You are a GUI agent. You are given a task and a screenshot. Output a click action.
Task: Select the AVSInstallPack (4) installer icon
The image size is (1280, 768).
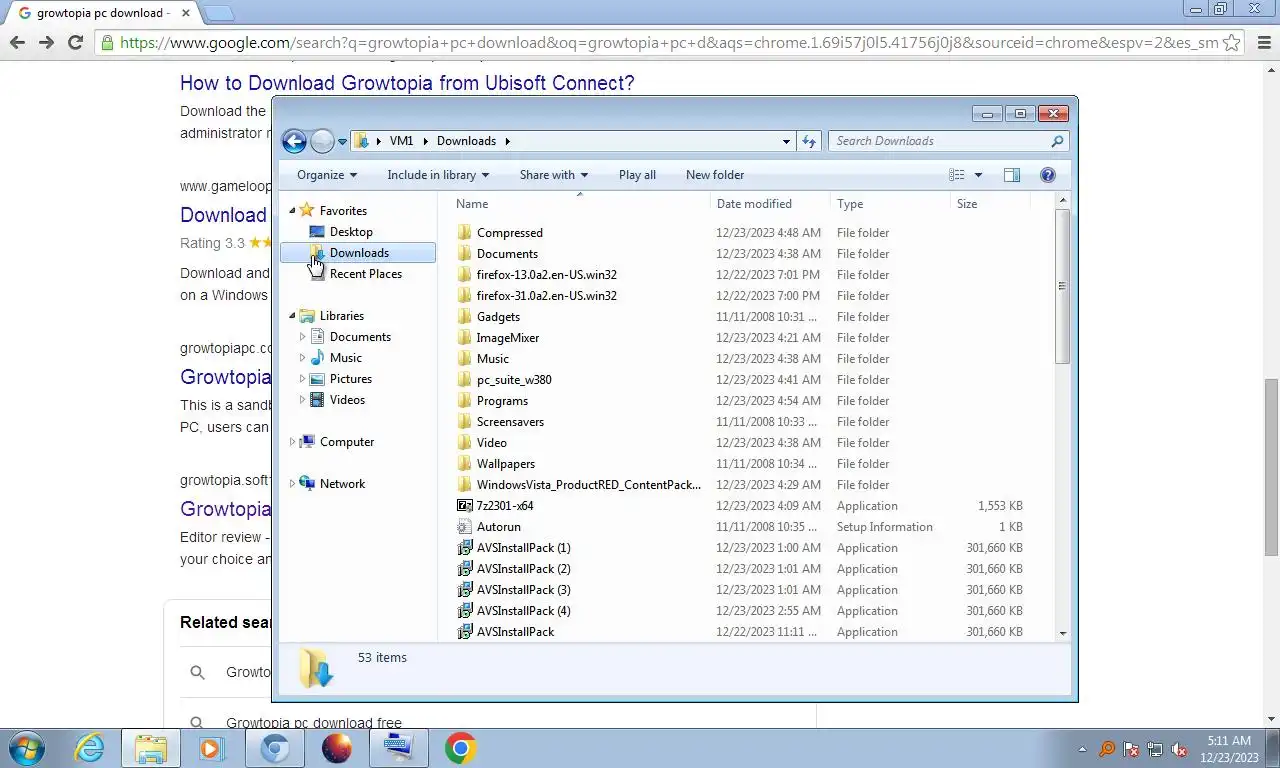(x=464, y=611)
